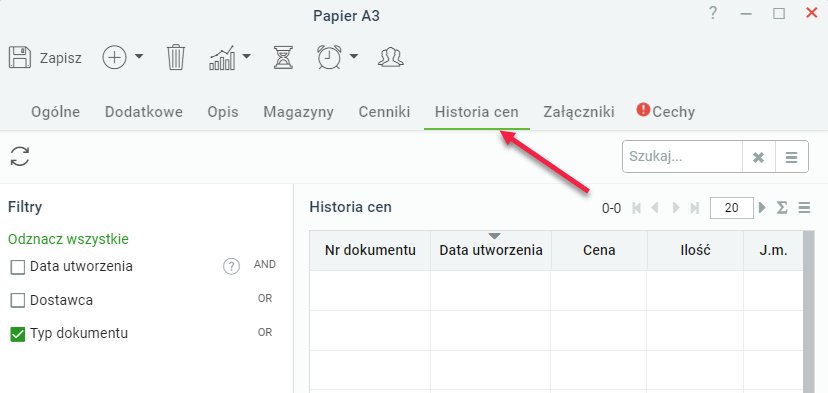Open the dropdown arrow beside the plus icon
828x393 pixels.
click(x=139, y=56)
